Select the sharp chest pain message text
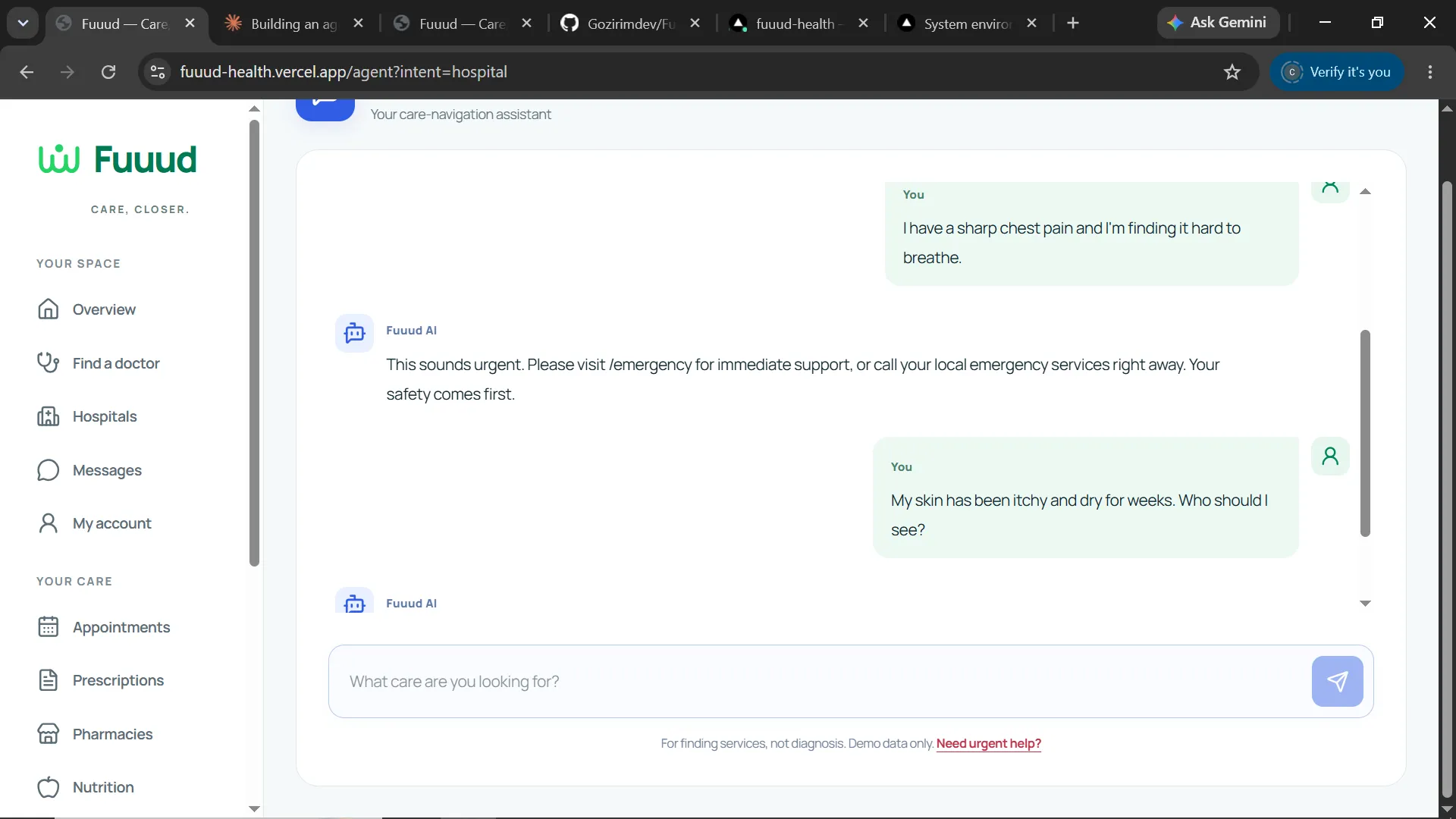The width and height of the screenshot is (1456, 819). 1072,243
